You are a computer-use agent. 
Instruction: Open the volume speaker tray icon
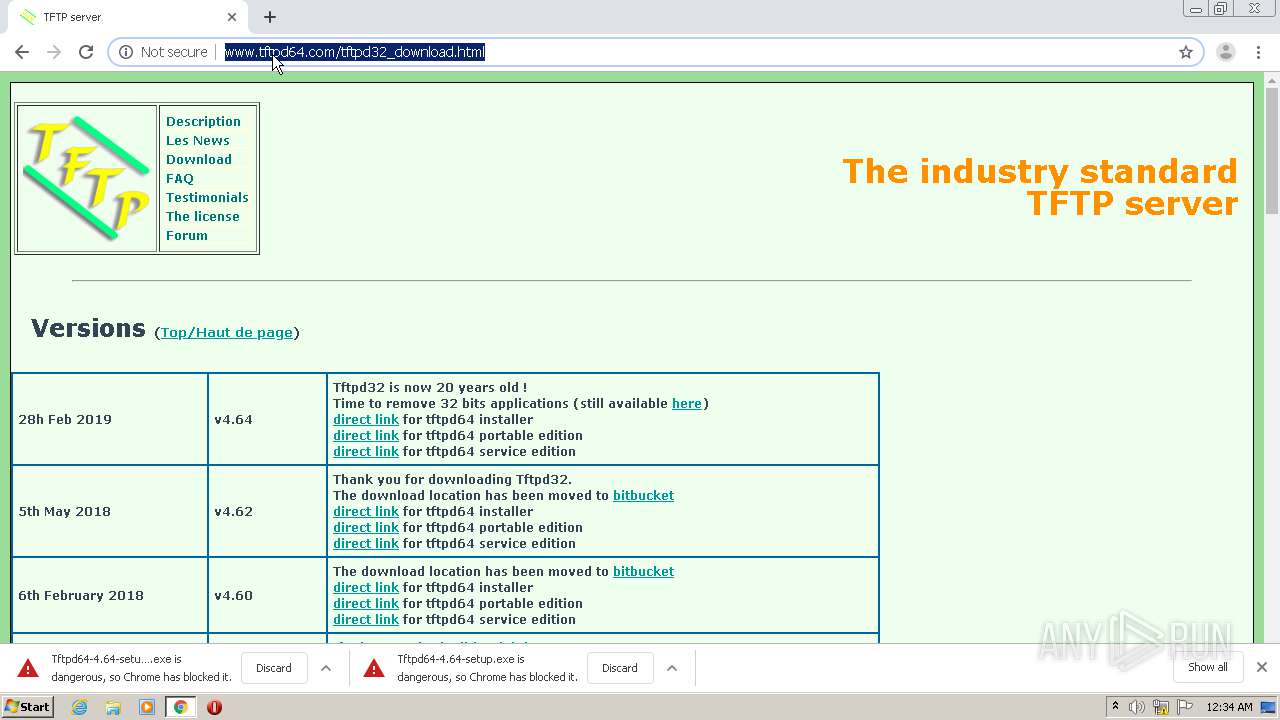tap(1137, 707)
